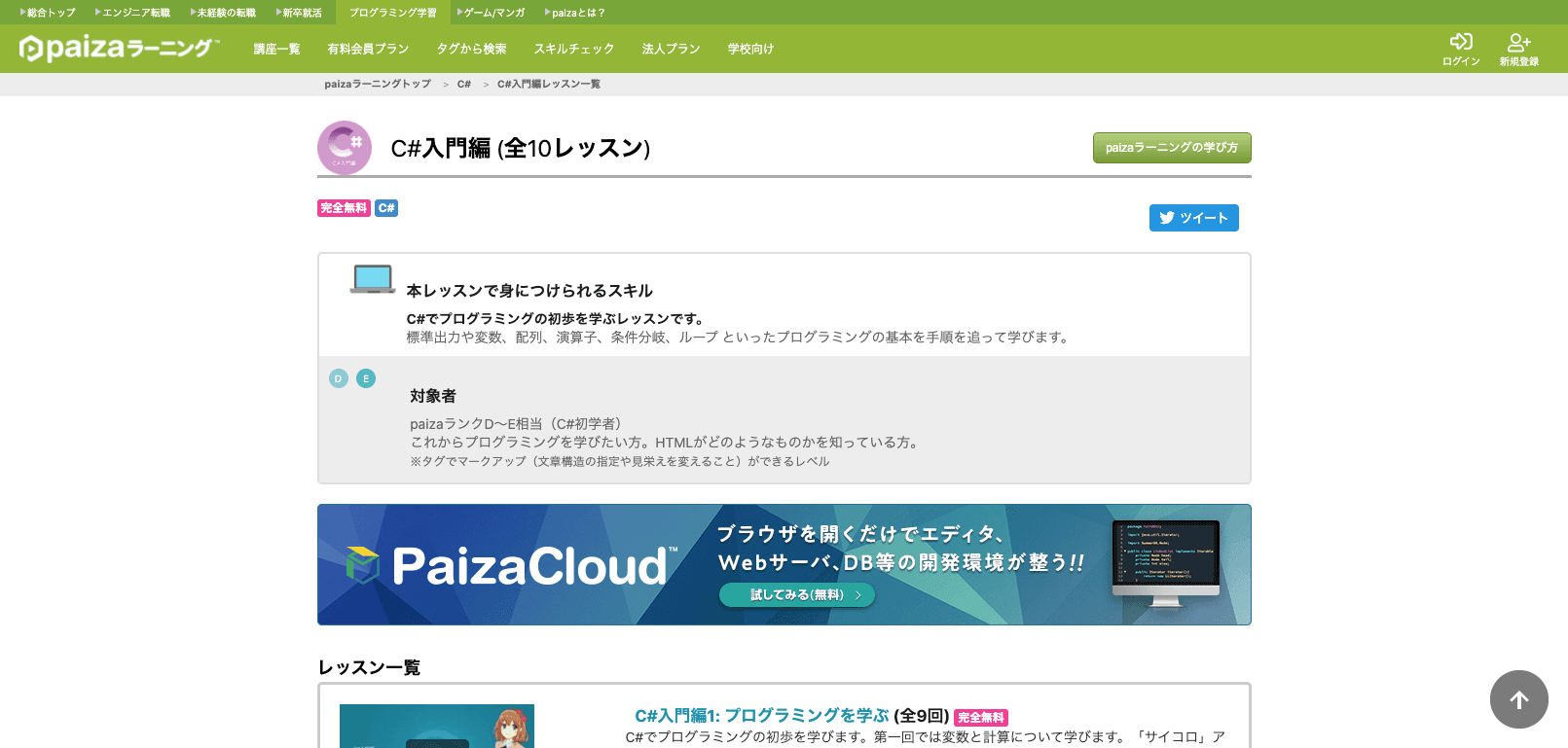The width and height of the screenshot is (1568, 748).
Task: Select タグから検索 in navigation
Action: click(x=471, y=49)
